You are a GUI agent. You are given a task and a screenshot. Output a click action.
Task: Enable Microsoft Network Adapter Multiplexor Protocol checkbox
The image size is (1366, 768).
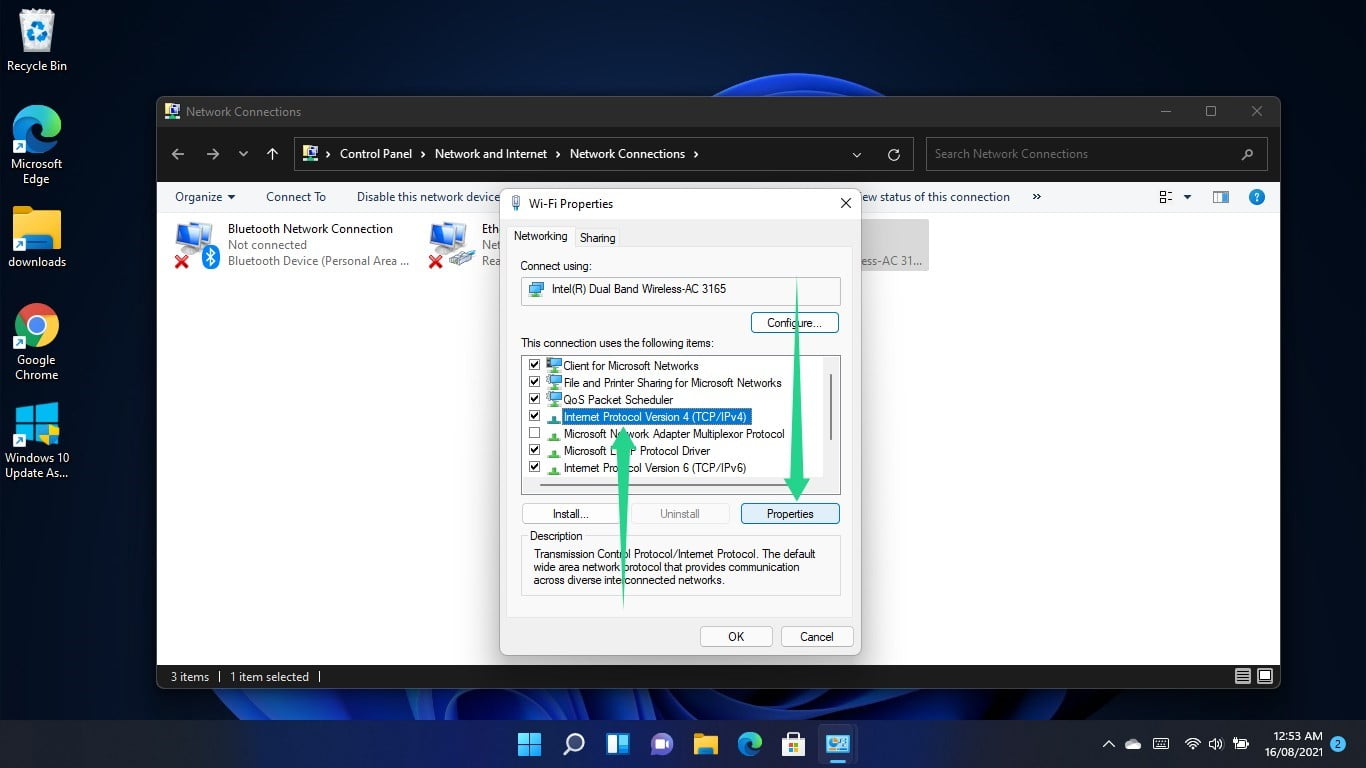point(534,434)
